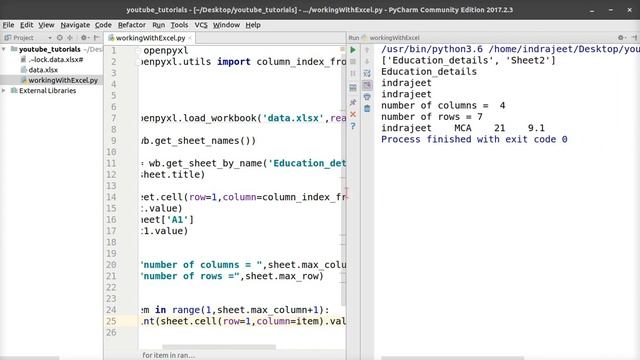
Task: Select the youtube_tutorials root folder
Action: pos(49,49)
